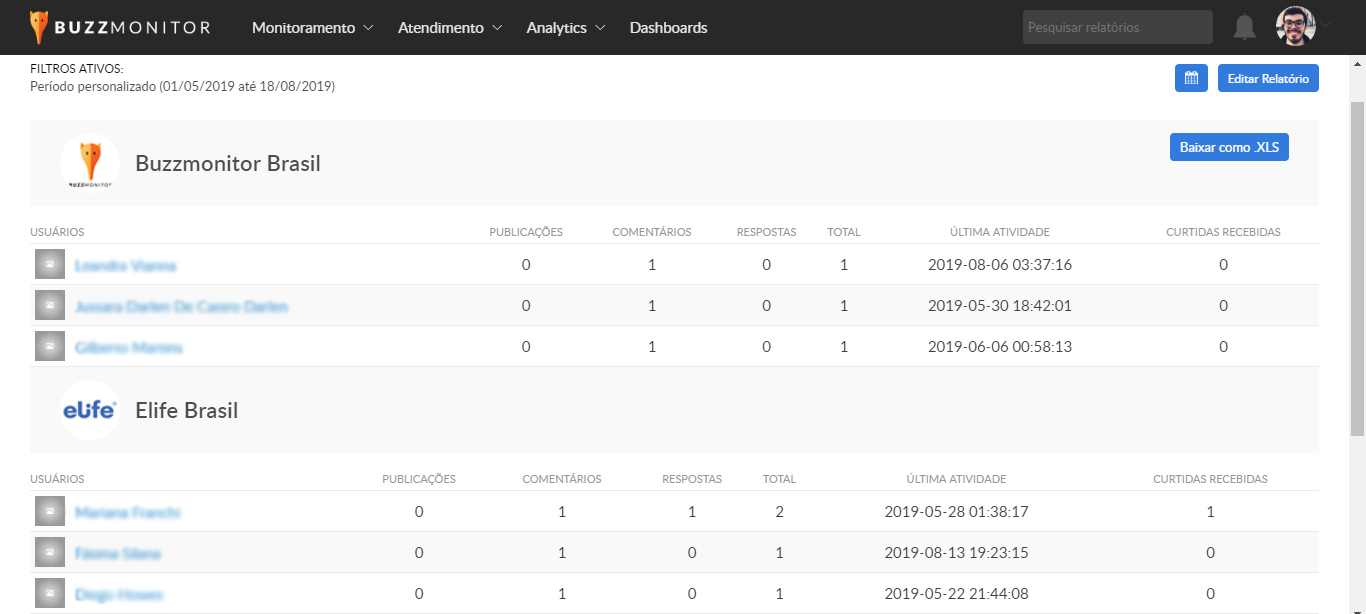The image size is (1366, 614).
Task: Go to Dashboards
Action: click(668, 28)
